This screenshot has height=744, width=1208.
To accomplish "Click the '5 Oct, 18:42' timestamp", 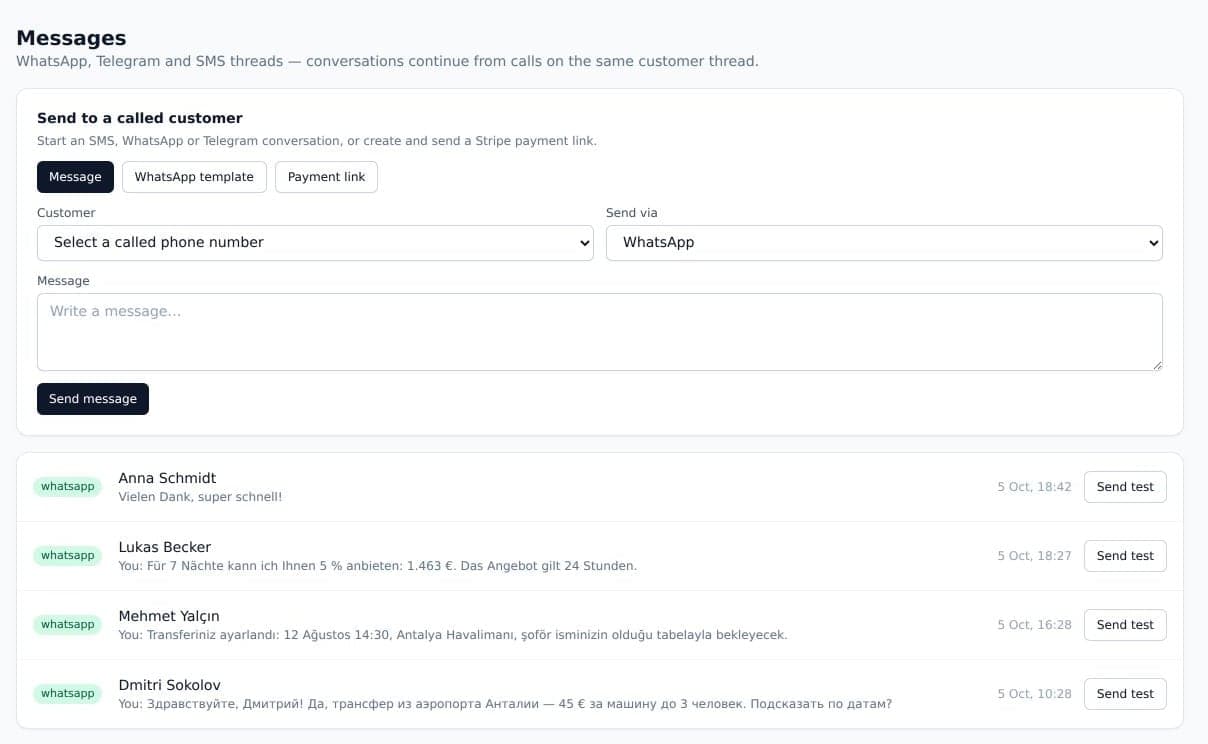I will tap(1034, 487).
